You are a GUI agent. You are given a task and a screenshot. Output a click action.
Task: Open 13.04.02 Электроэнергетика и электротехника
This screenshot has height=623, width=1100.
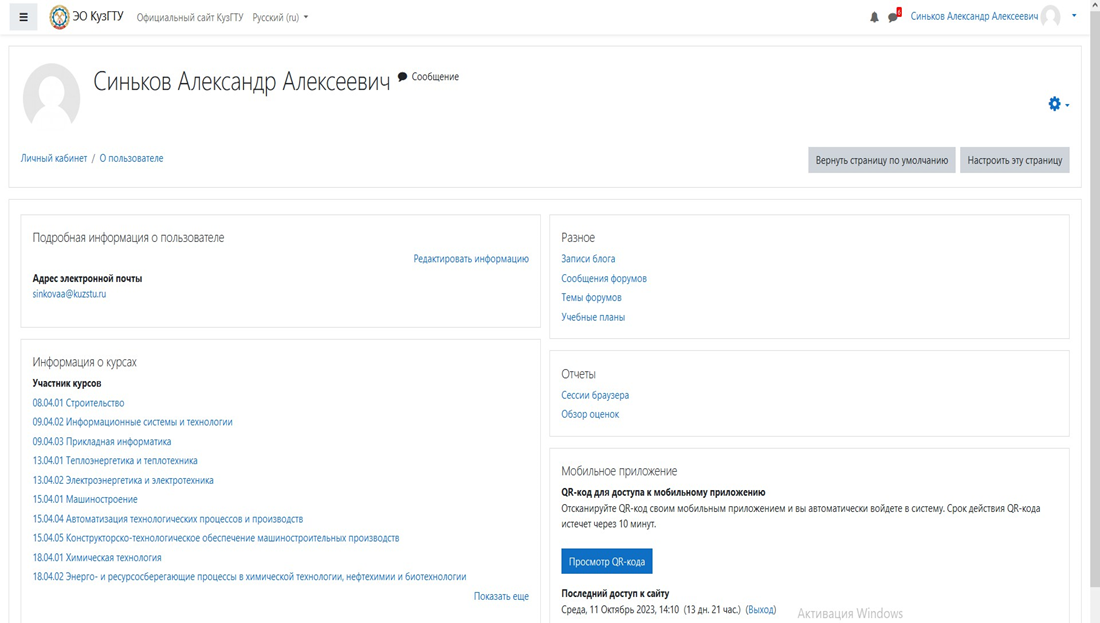[123, 481]
